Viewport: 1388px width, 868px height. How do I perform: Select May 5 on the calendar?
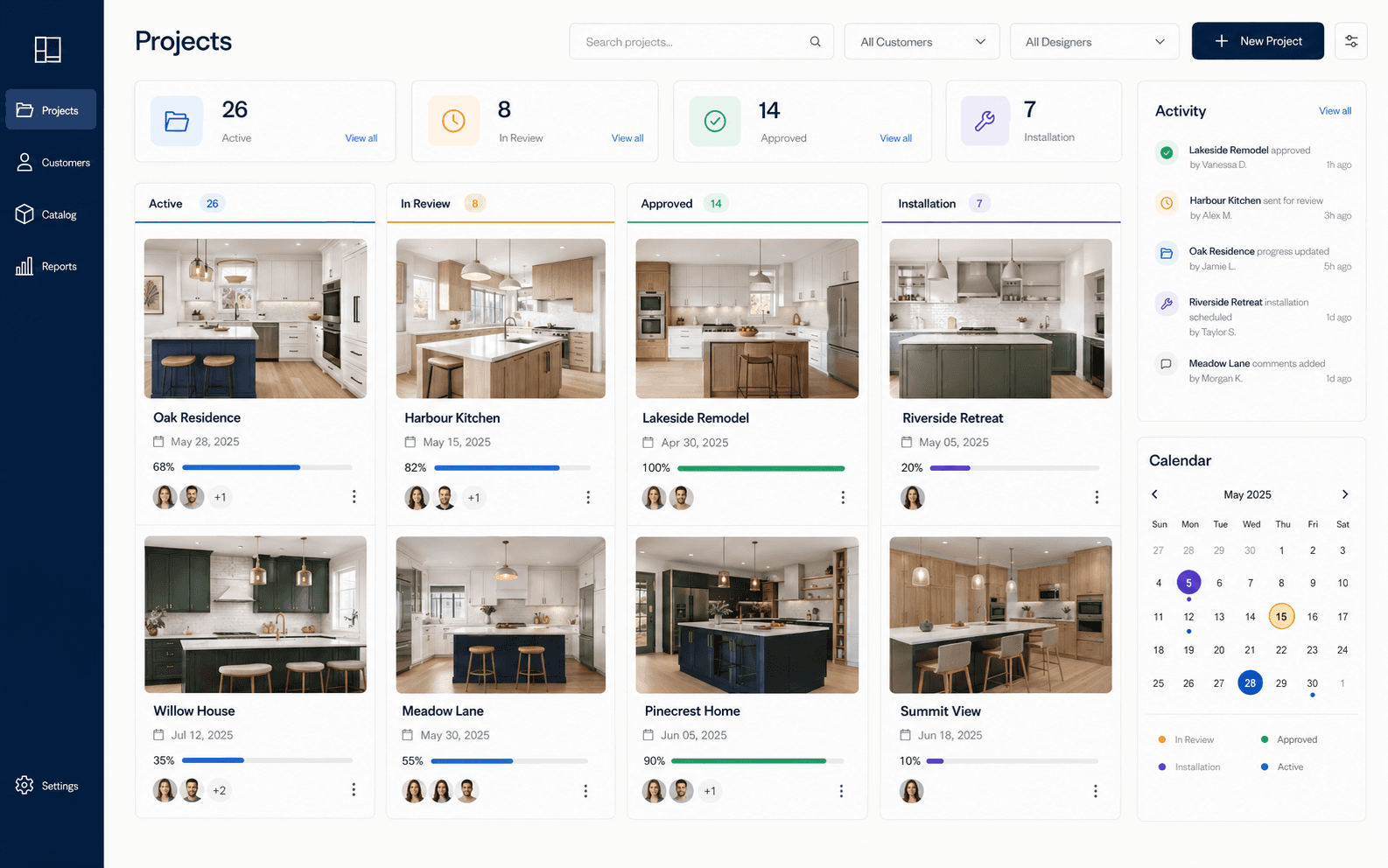point(1188,583)
